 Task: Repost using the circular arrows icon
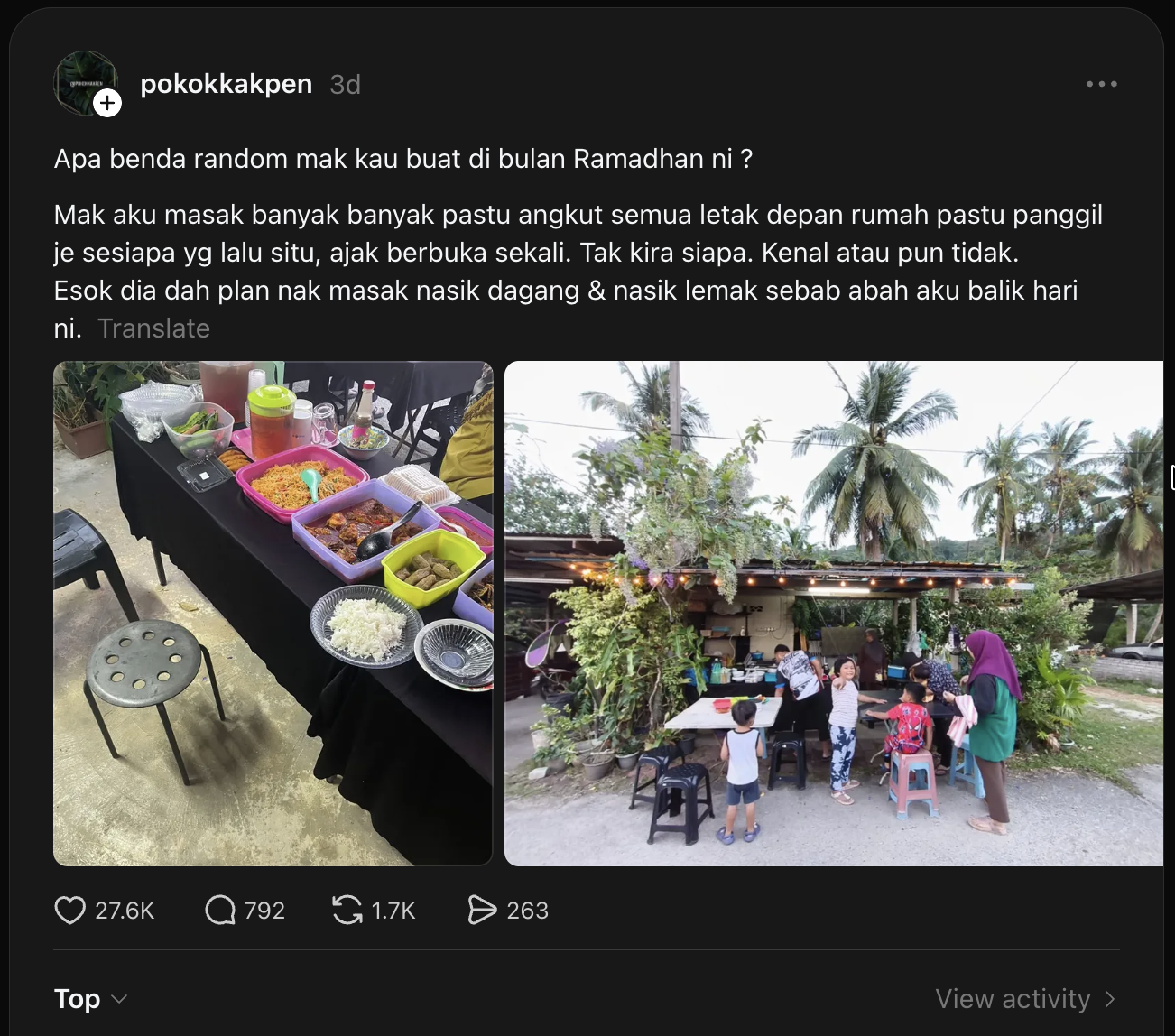point(347,911)
